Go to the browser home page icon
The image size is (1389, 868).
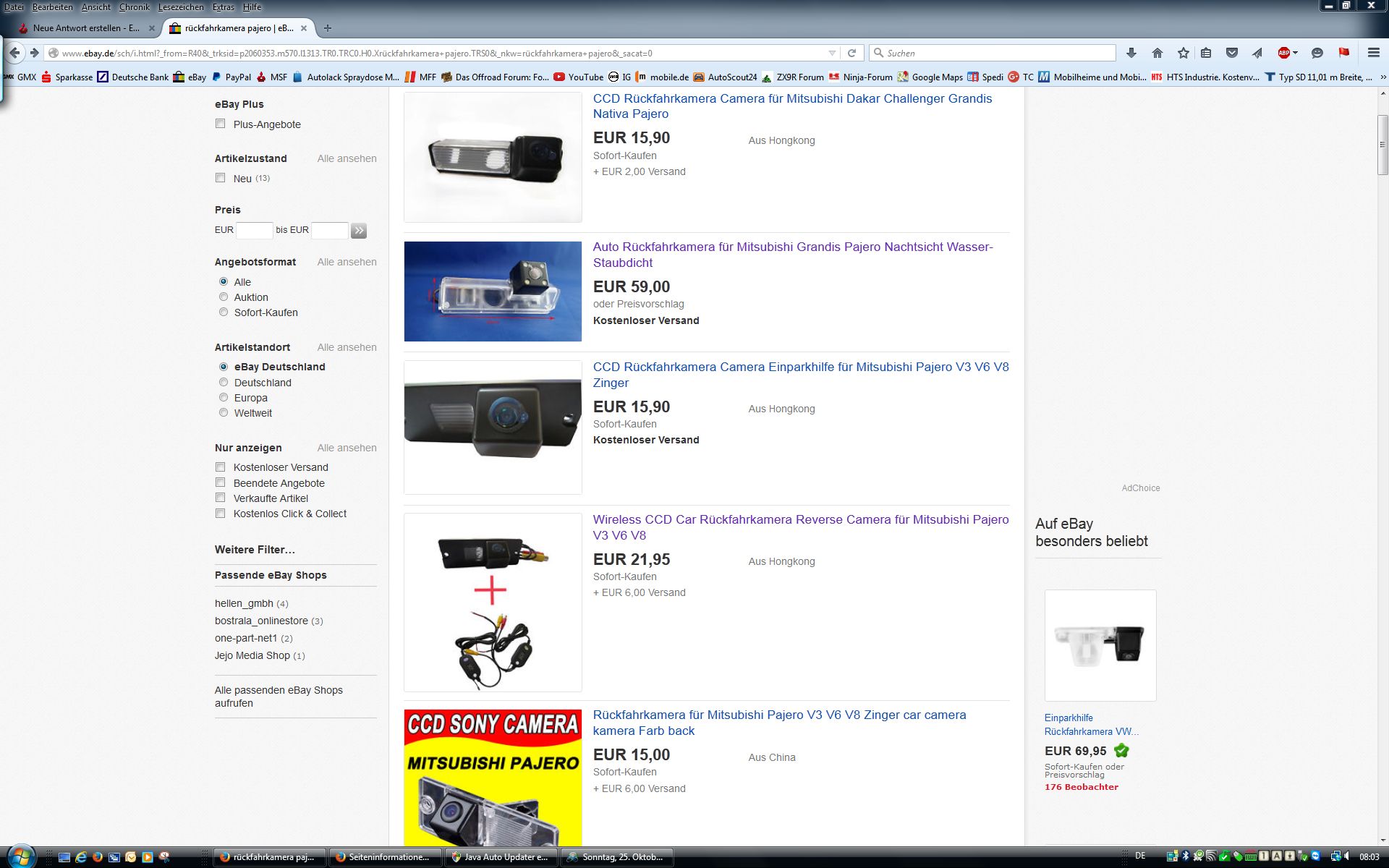pos(1157,53)
